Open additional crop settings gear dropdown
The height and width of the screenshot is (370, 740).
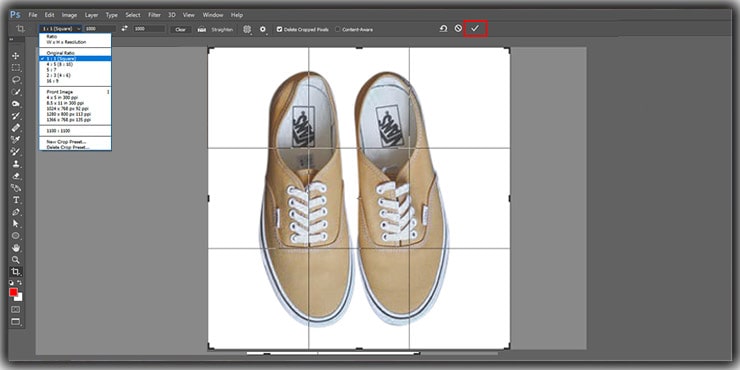263,29
